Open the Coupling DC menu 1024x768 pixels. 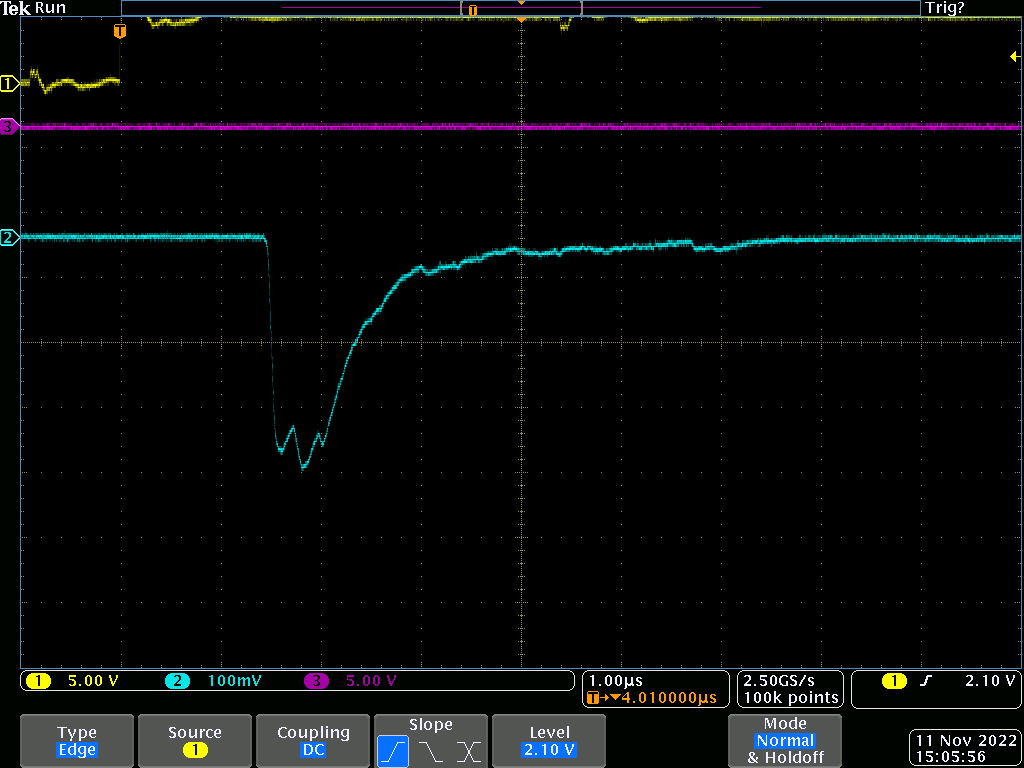pyautogui.click(x=313, y=741)
